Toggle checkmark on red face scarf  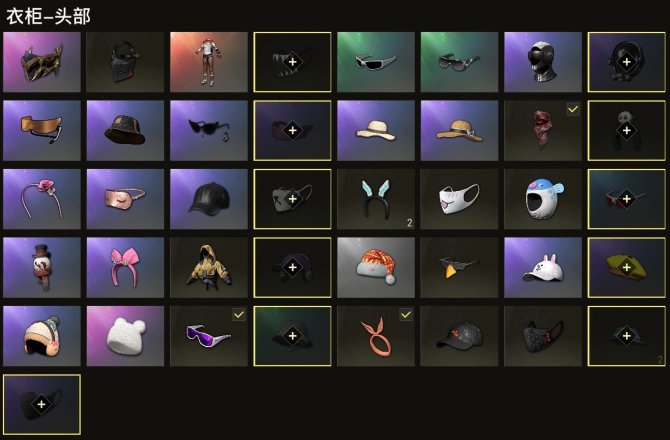(x=573, y=109)
